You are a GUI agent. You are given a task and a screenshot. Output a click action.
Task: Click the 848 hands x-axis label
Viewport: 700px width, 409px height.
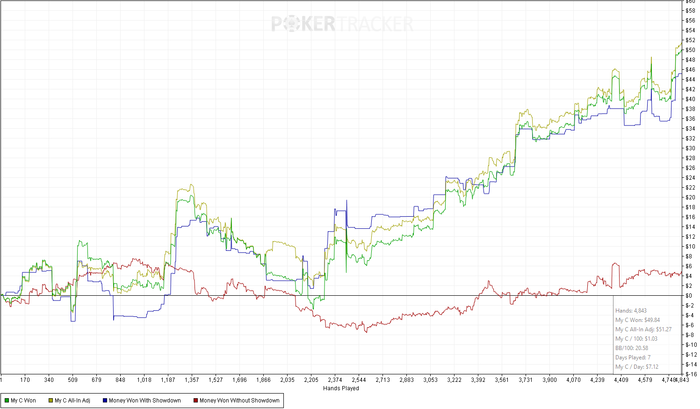click(x=120, y=380)
